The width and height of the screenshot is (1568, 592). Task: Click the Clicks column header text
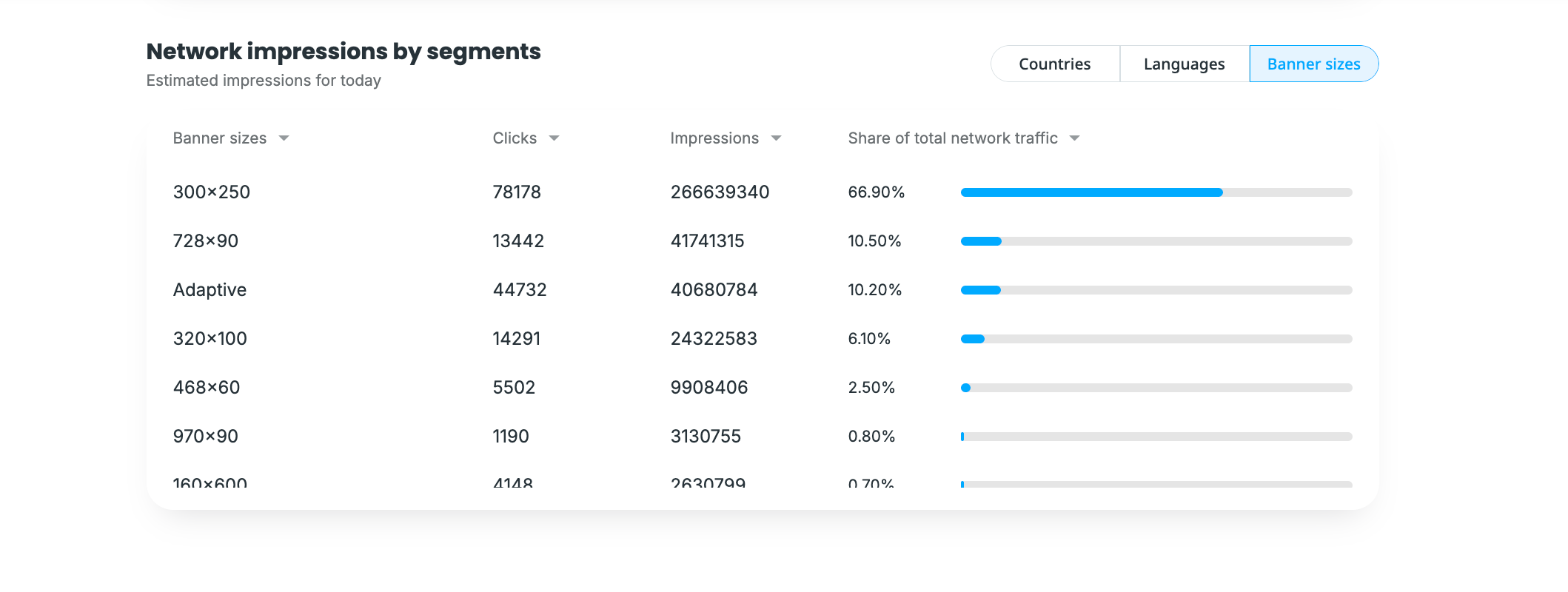tap(515, 138)
